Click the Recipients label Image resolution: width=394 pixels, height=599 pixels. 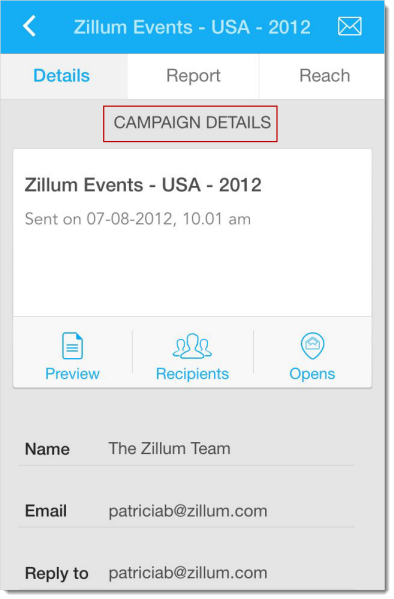tap(192, 374)
